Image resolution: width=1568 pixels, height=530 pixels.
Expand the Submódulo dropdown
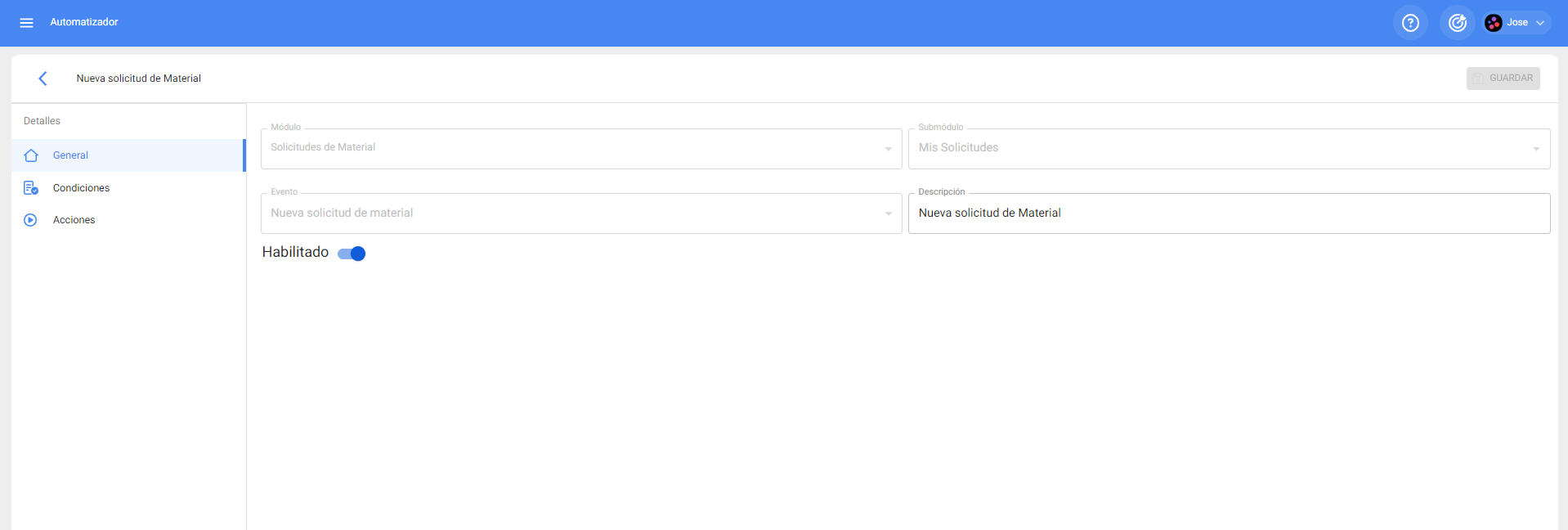point(1228,148)
